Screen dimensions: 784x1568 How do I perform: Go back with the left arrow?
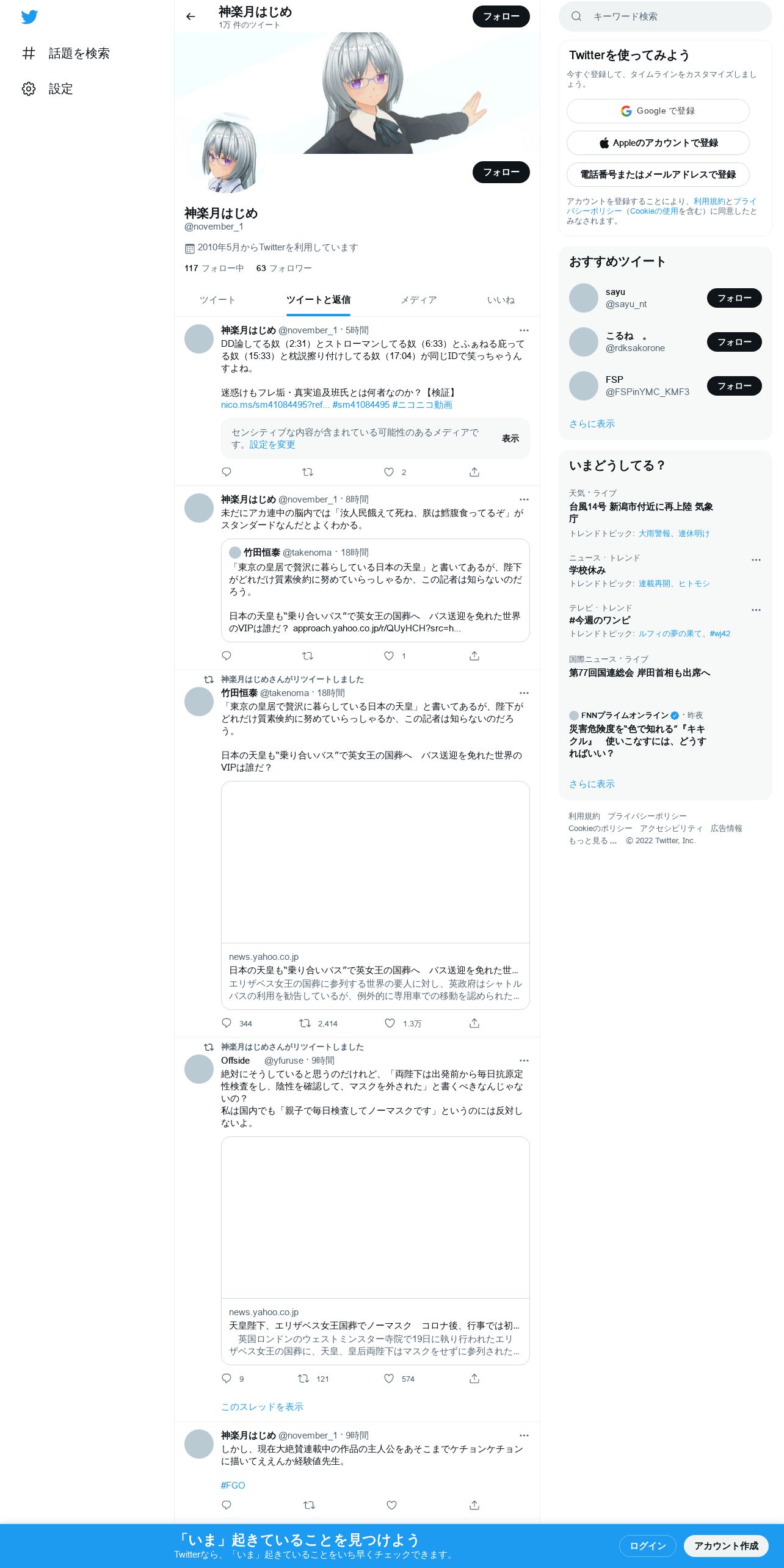(191, 16)
